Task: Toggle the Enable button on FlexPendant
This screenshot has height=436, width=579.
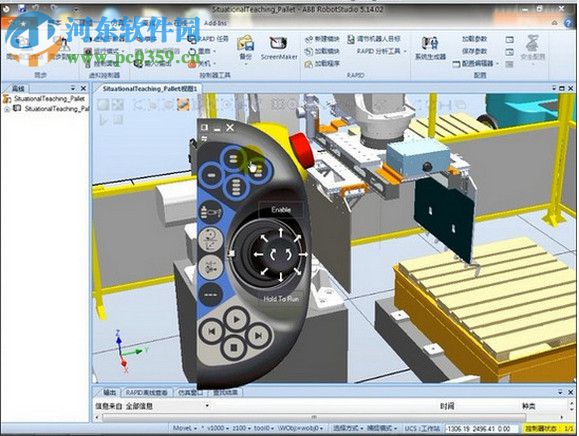Action: pyautogui.click(x=281, y=210)
